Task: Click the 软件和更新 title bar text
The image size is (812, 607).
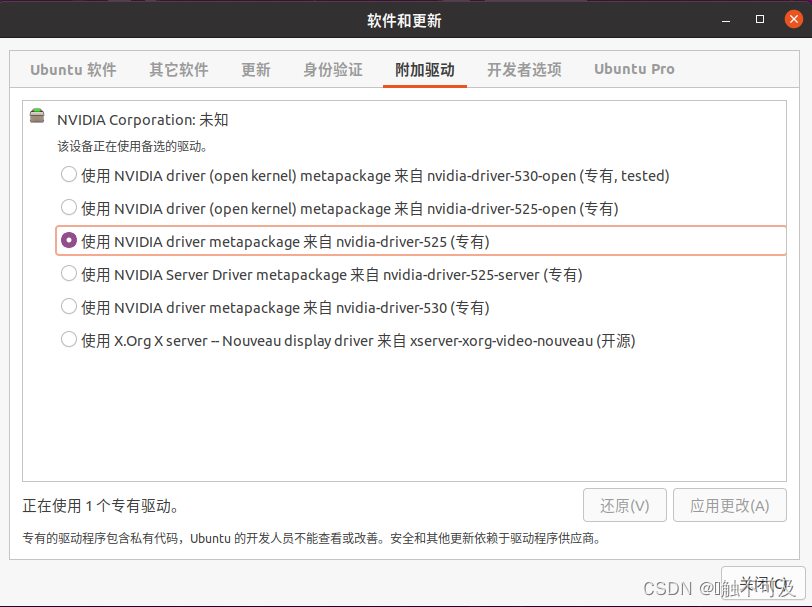Action: tap(404, 21)
